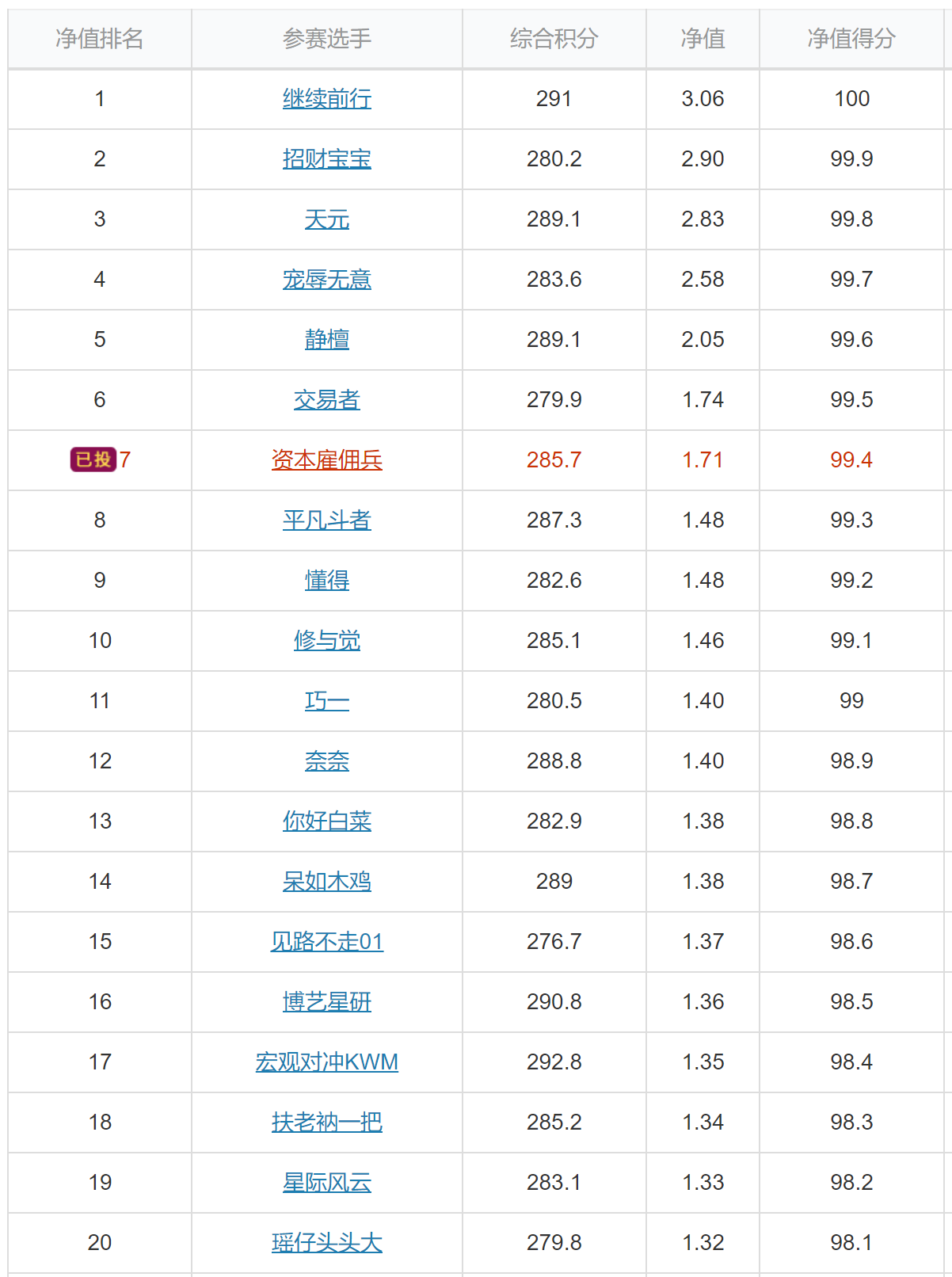Click the 扶老衲一把 player link

pos(327,1122)
